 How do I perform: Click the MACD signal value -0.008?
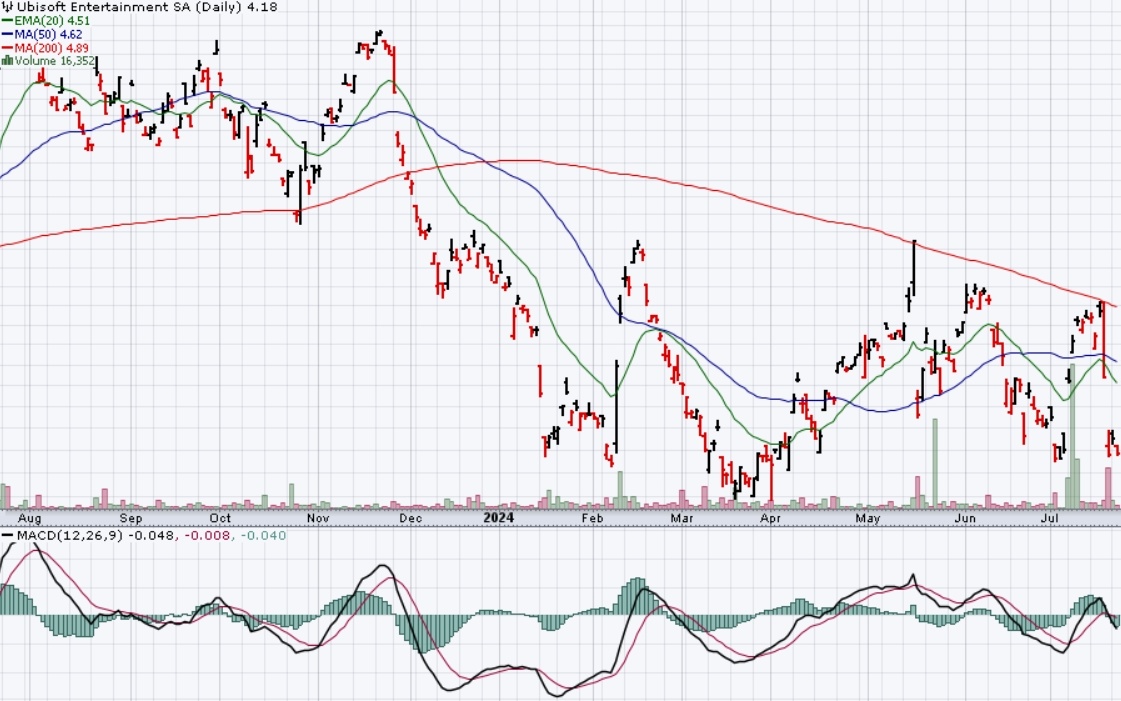(x=207, y=535)
